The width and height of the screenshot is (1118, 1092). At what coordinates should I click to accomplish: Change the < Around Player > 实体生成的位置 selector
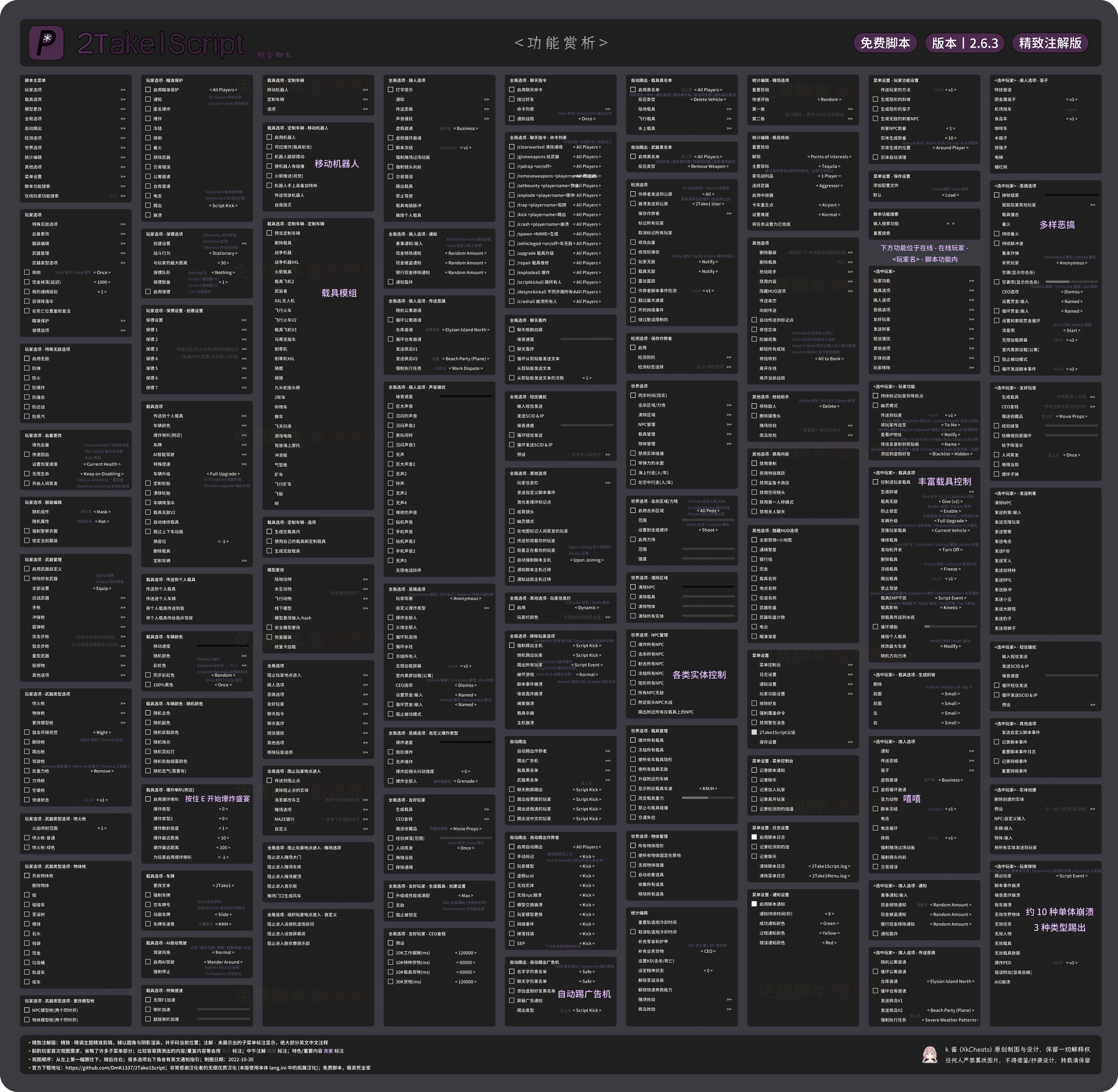951,147
